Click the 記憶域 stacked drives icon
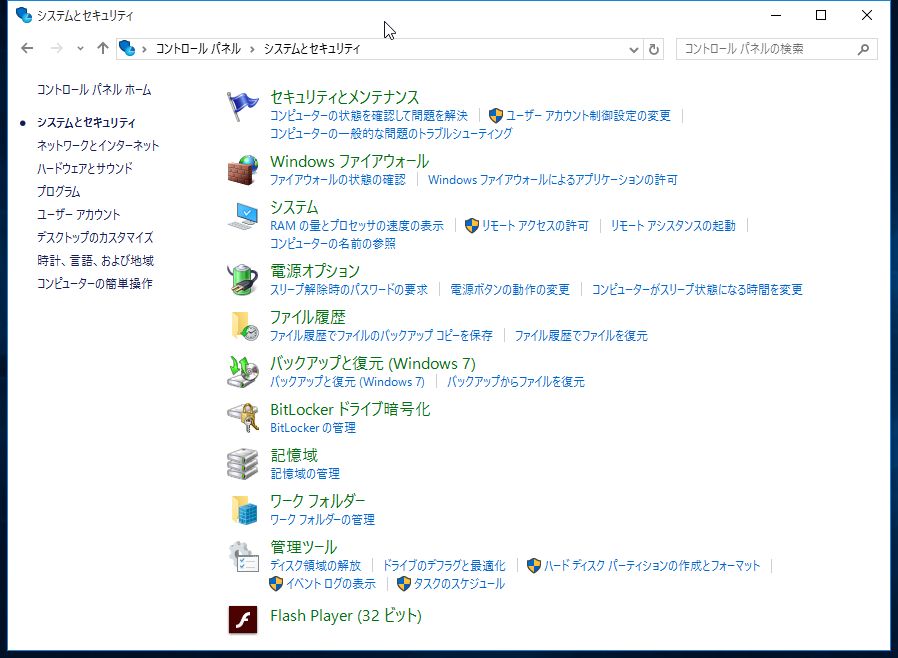898x658 pixels. click(x=243, y=464)
